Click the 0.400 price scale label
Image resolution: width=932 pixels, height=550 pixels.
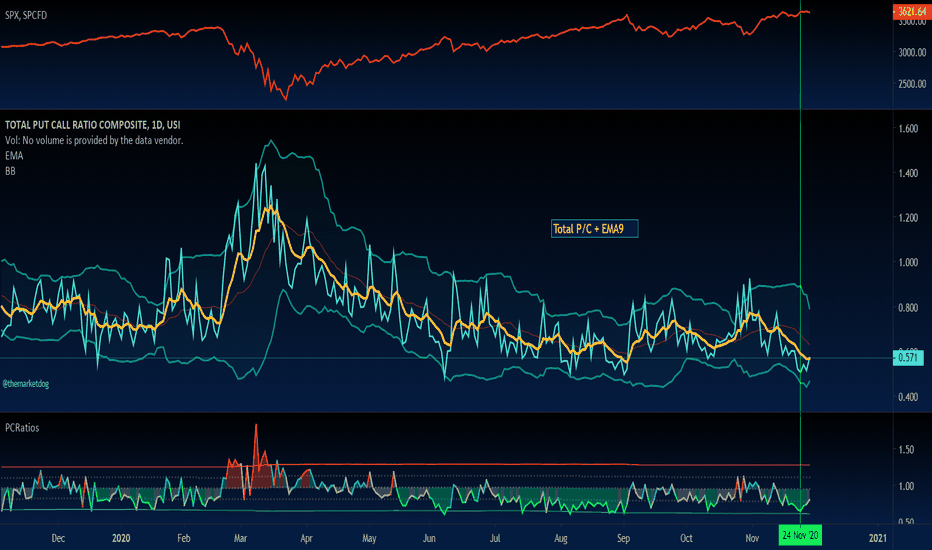point(908,397)
